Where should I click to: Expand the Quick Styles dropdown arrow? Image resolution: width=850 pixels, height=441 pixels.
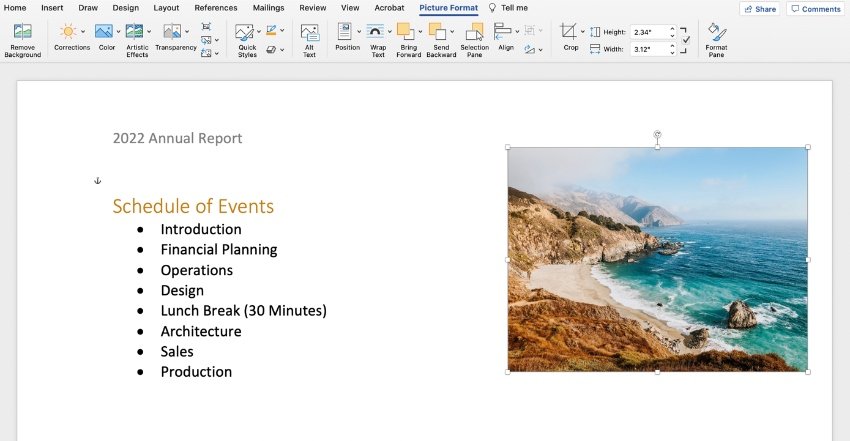click(x=259, y=31)
